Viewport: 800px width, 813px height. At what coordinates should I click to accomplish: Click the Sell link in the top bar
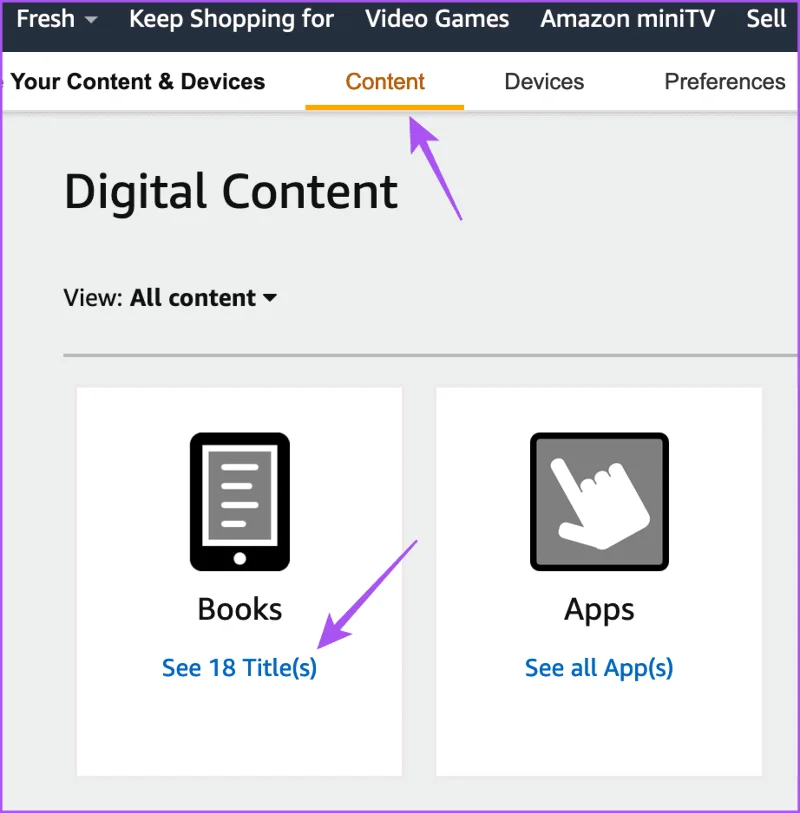point(766,19)
